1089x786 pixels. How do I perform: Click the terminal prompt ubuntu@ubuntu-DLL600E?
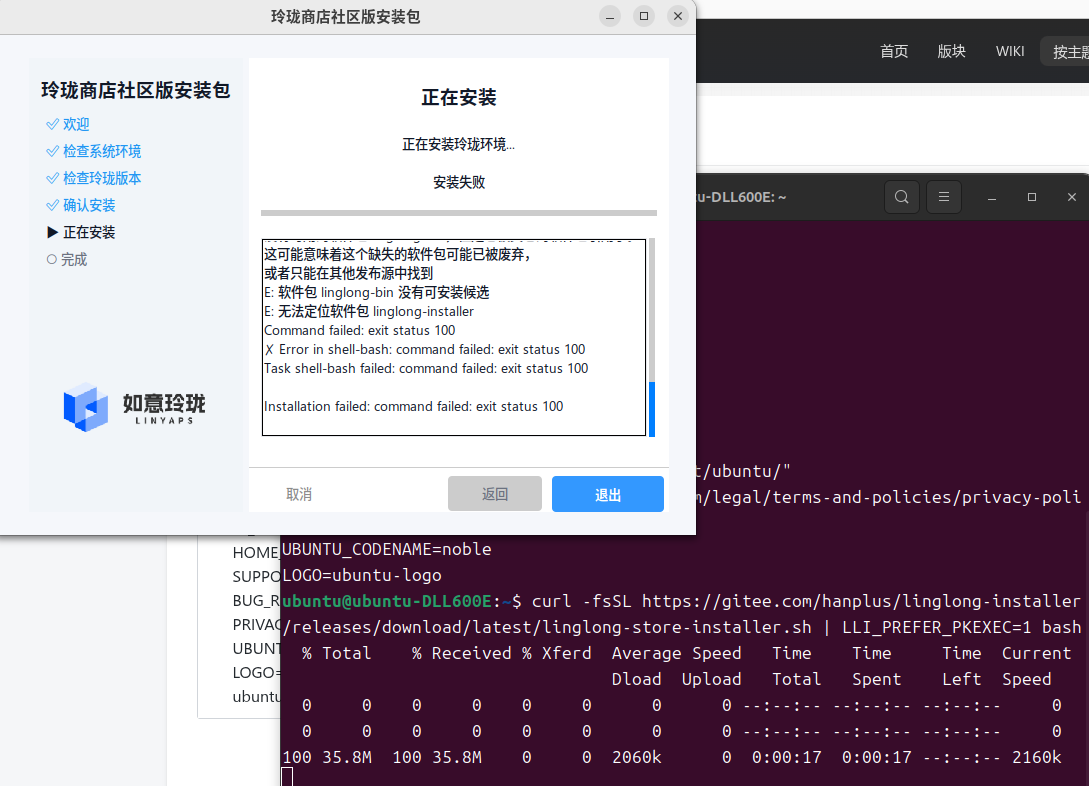tap(388, 601)
